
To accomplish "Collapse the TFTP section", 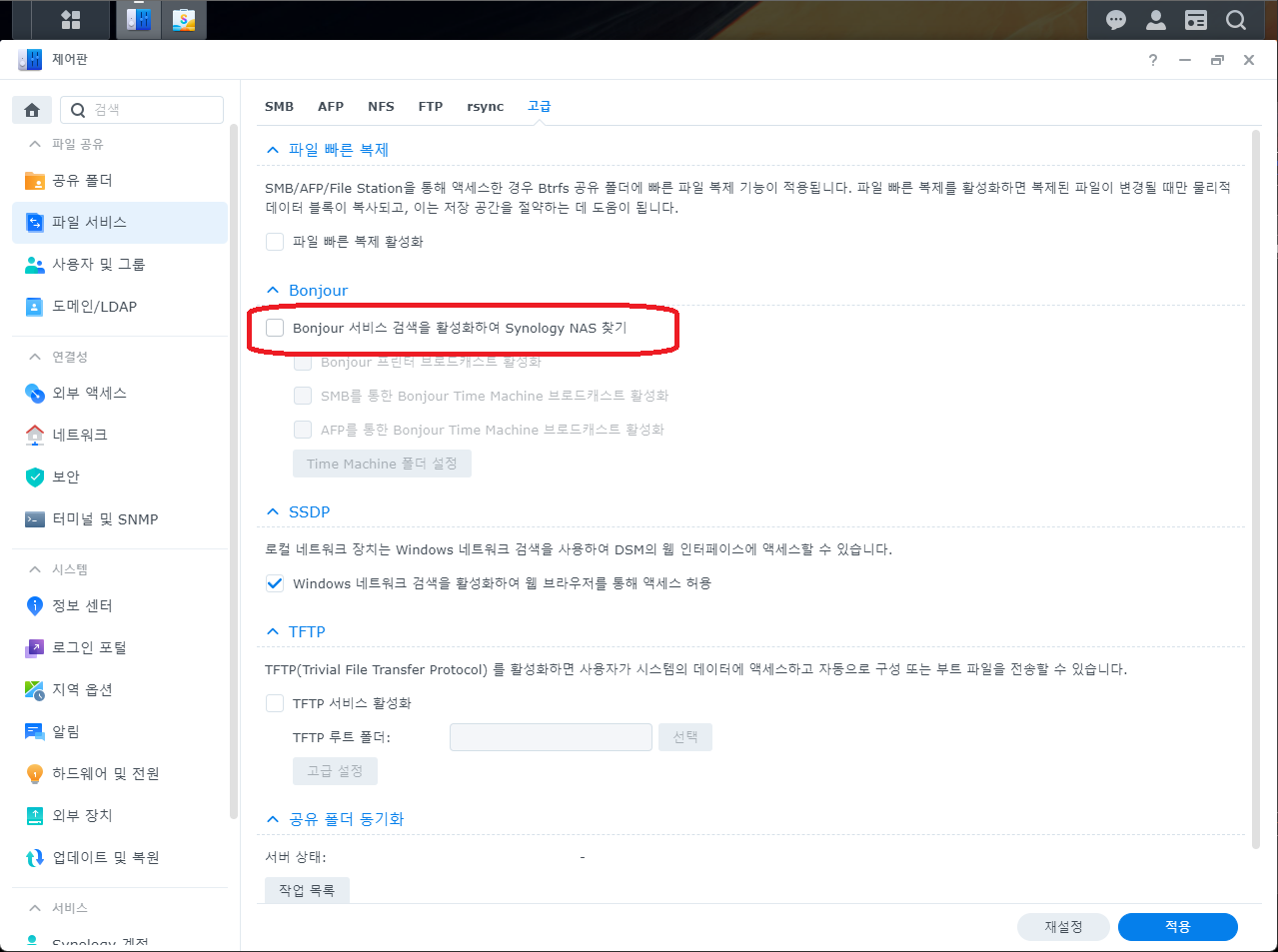I will (x=273, y=632).
